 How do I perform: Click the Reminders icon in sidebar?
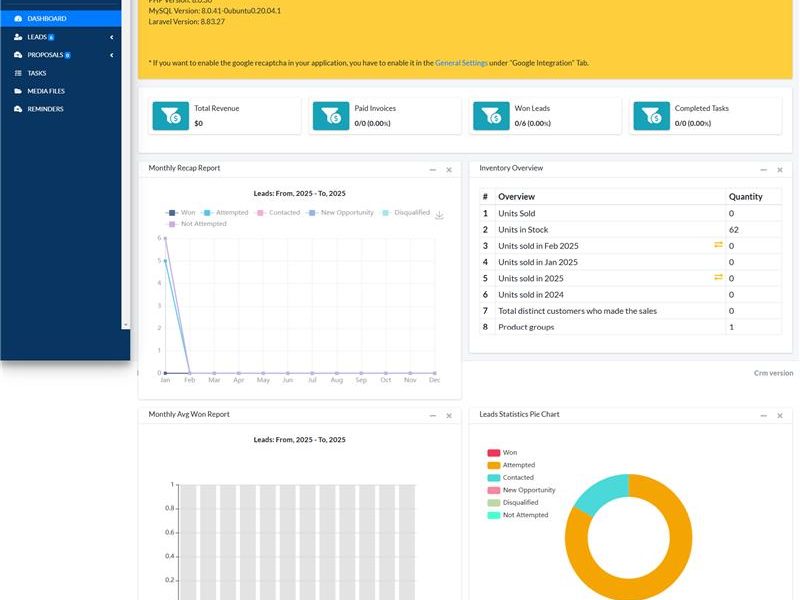click(x=18, y=109)
